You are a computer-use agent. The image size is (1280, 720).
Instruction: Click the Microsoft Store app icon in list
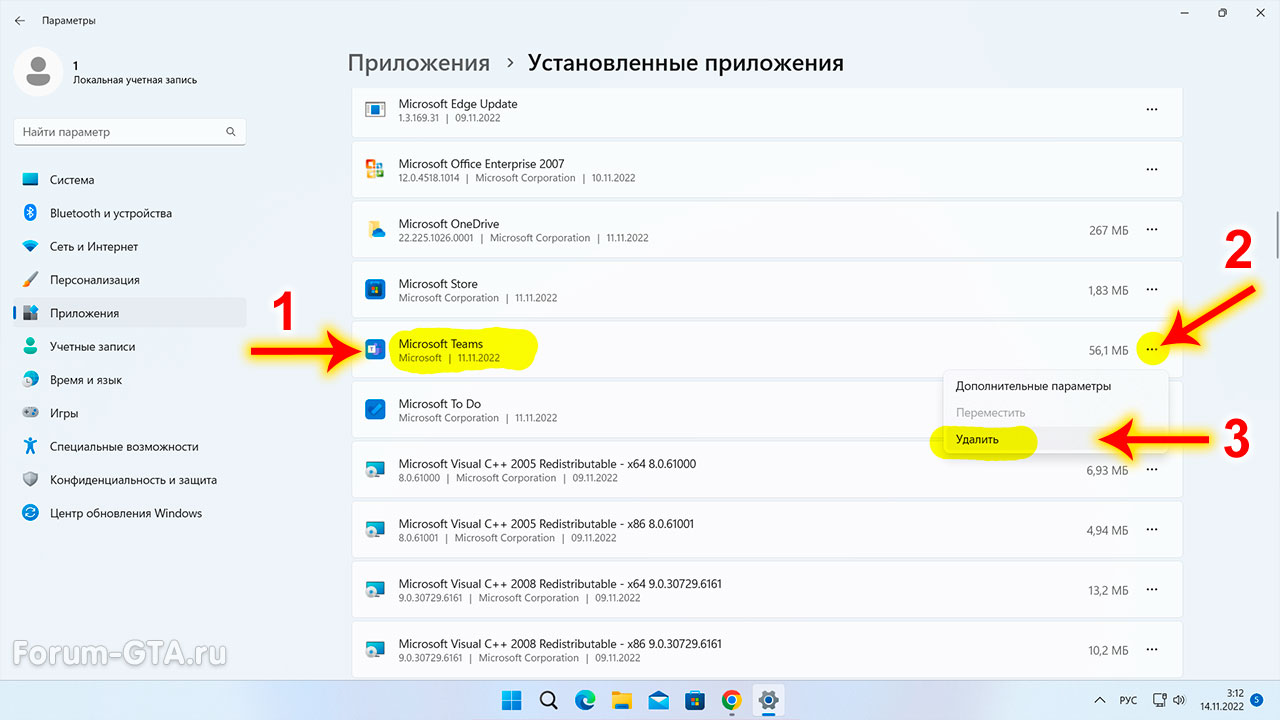coord(375,290)
